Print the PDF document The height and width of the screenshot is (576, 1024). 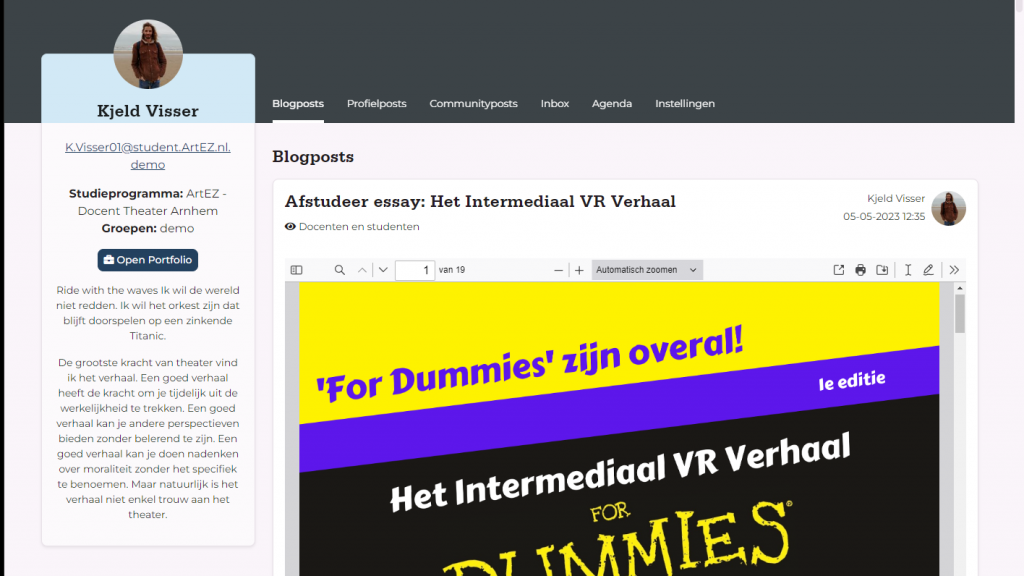point(861,270)
